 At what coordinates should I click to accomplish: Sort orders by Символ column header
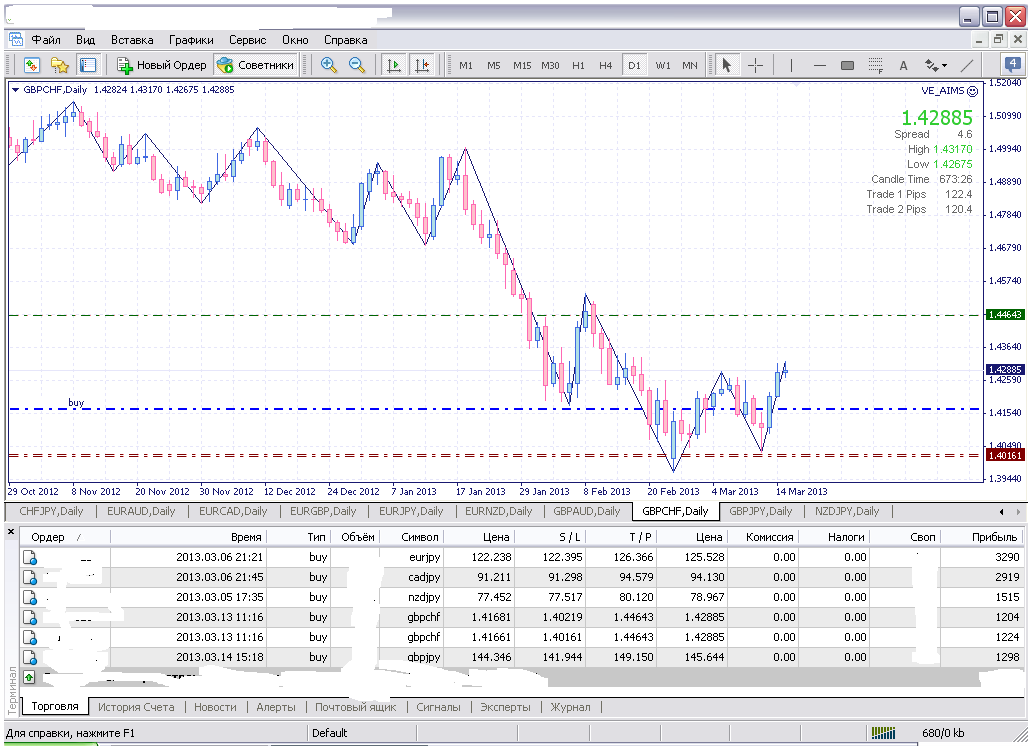[x=412, y=537]
